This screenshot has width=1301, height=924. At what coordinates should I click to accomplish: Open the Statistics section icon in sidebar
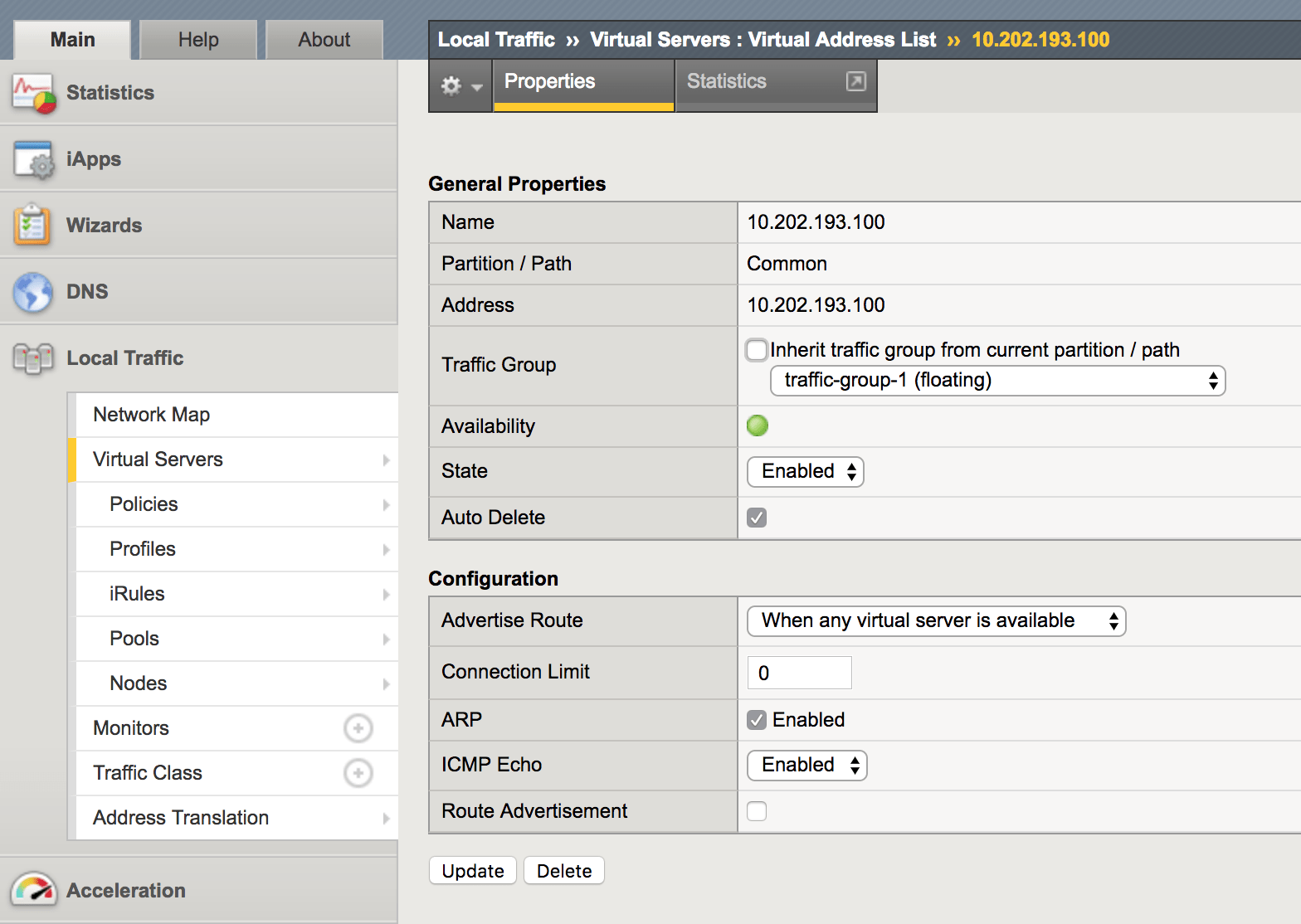click(34, 93)
